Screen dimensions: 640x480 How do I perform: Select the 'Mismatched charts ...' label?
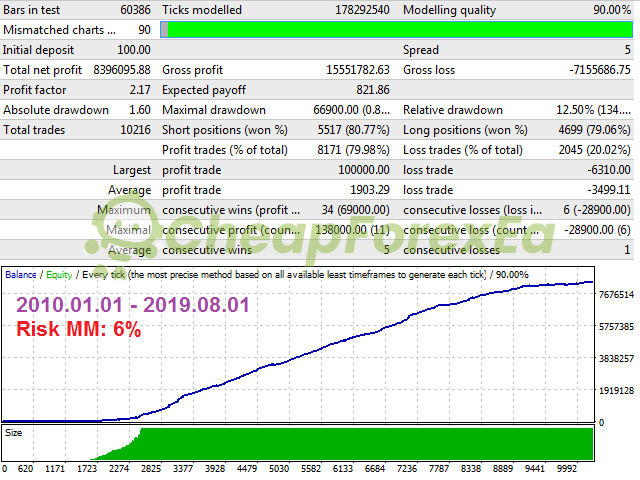(60, 30)
